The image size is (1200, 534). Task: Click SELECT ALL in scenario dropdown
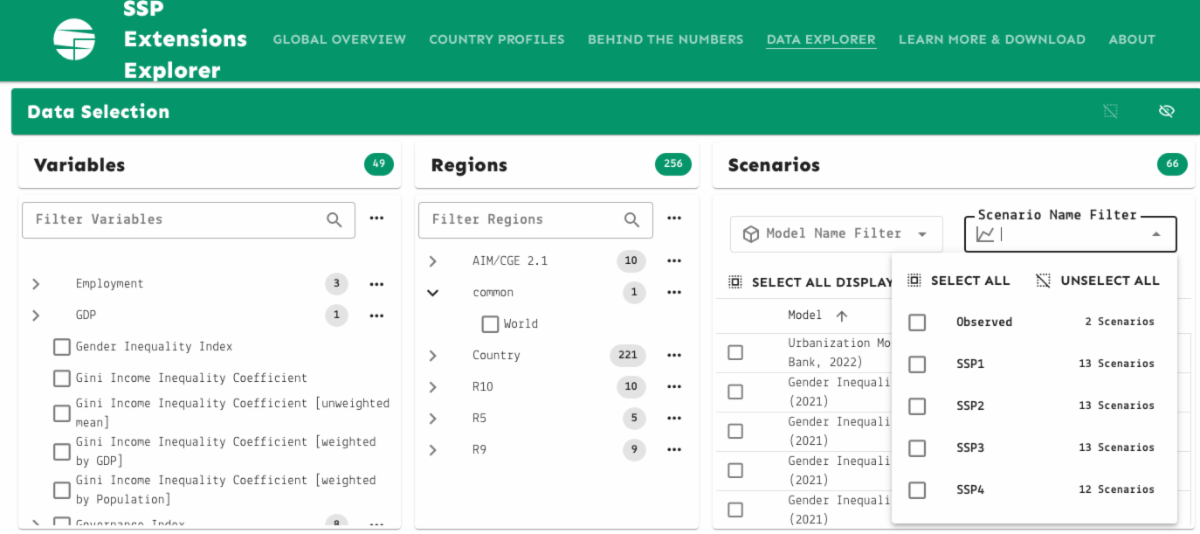click(958, 281)
